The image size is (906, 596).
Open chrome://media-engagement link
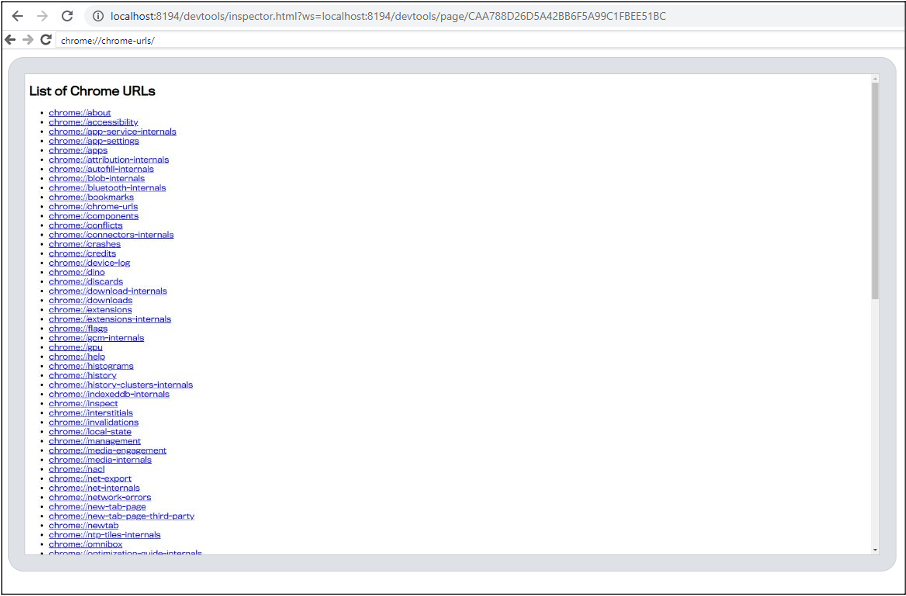[107, 450]
